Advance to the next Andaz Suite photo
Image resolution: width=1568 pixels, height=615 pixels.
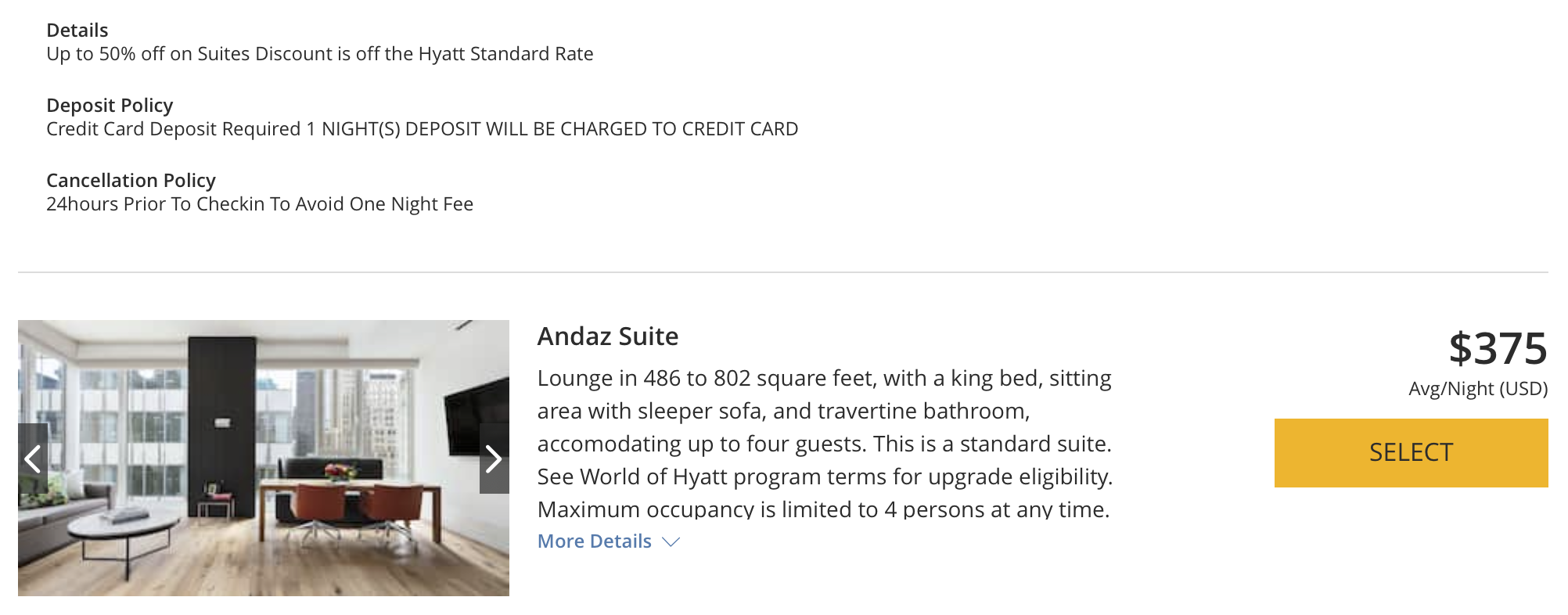pyautogui.click(x=494, y=459)
